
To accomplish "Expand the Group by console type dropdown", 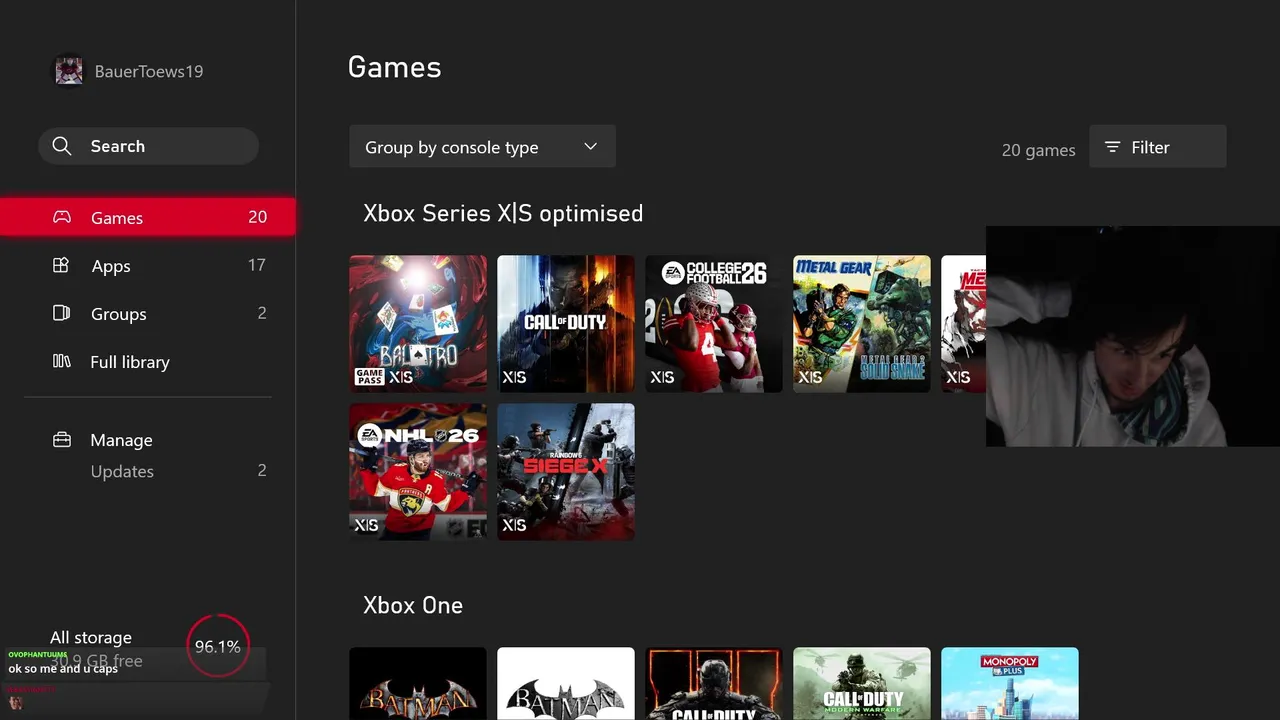I will click(482, 147).
